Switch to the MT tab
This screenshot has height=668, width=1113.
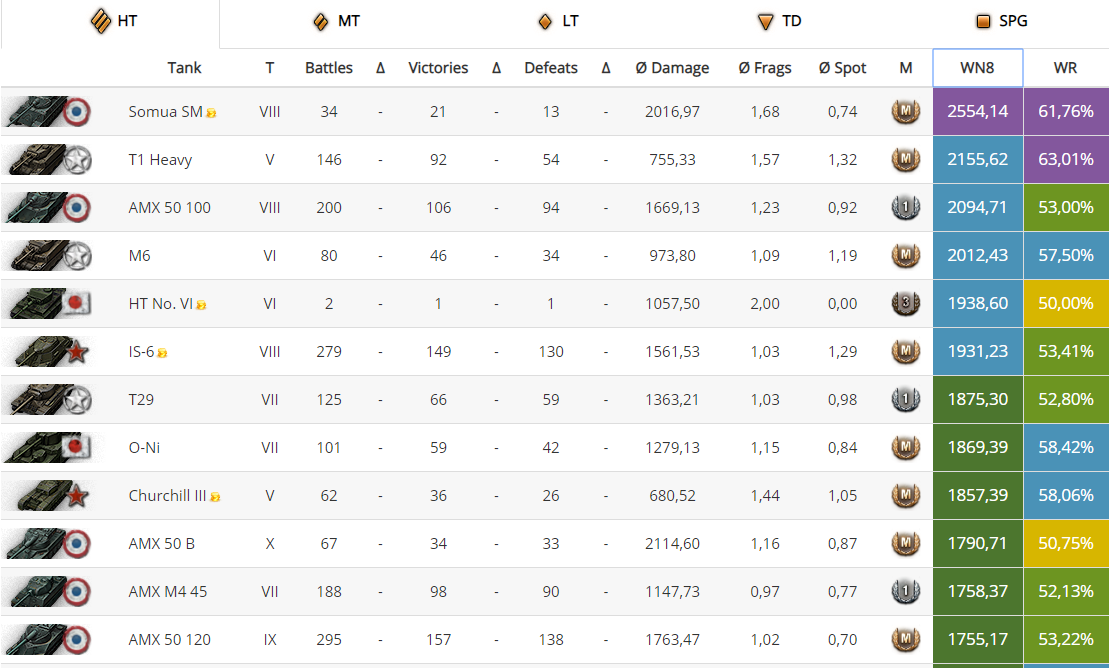click(336, 21)
